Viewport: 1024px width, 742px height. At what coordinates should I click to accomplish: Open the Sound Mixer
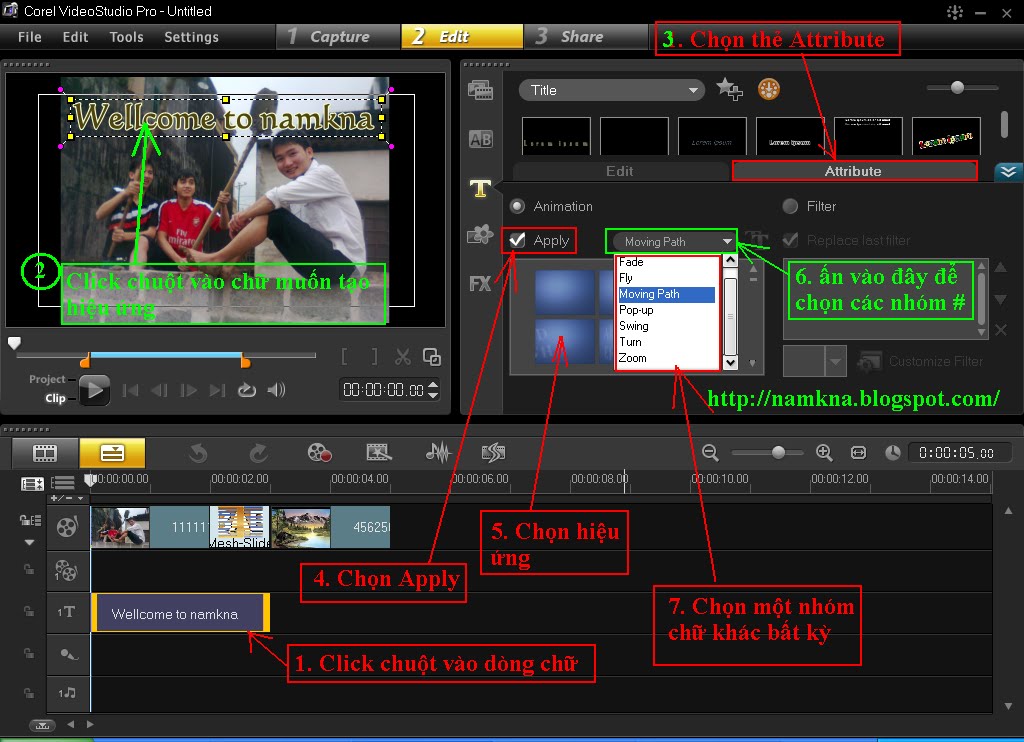coord(438,452)
